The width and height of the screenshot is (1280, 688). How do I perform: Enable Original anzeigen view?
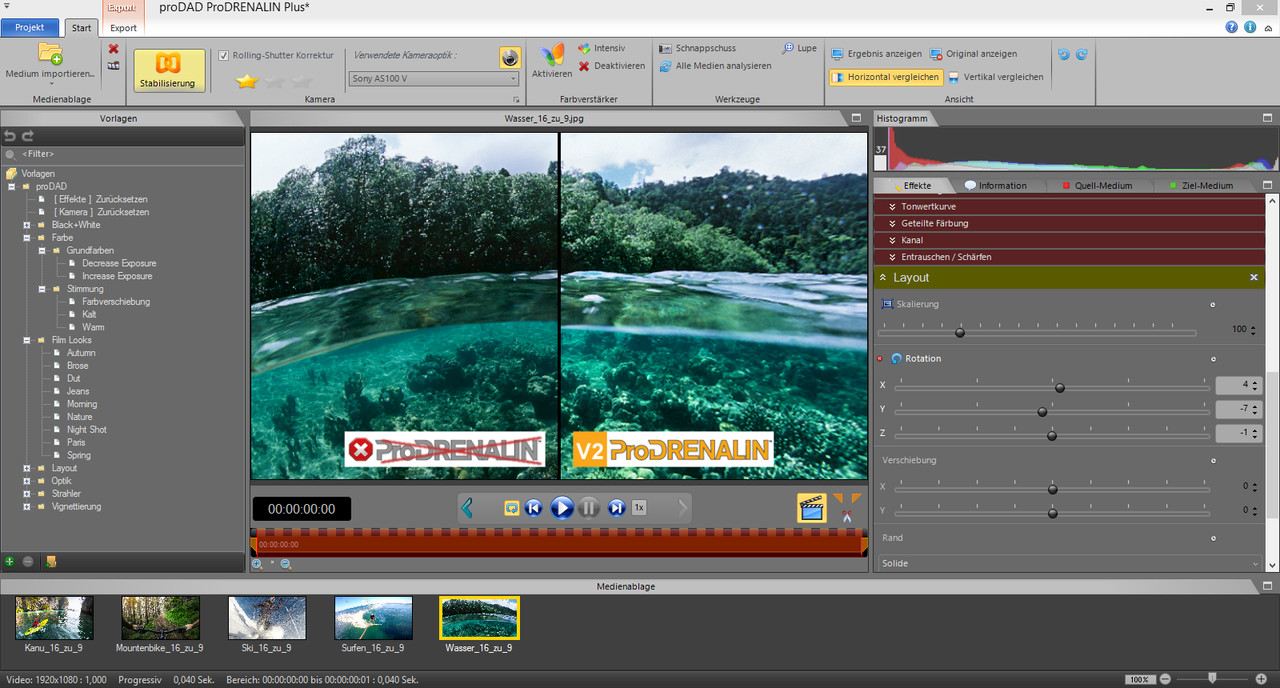(973, 54)
